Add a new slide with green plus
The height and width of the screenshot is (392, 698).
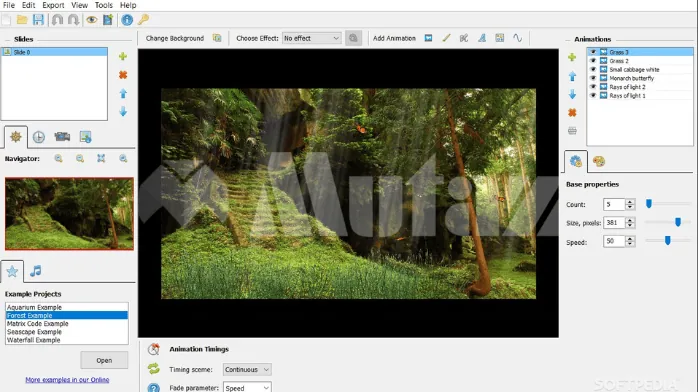pos(123,56)
